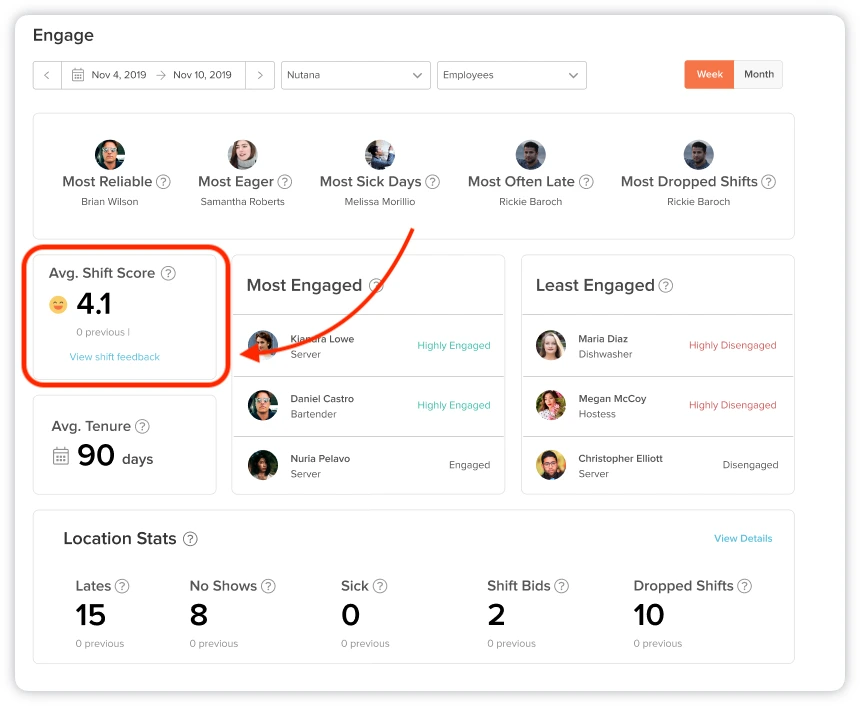Click help icon beside No Shows

(x=268, y=586)
